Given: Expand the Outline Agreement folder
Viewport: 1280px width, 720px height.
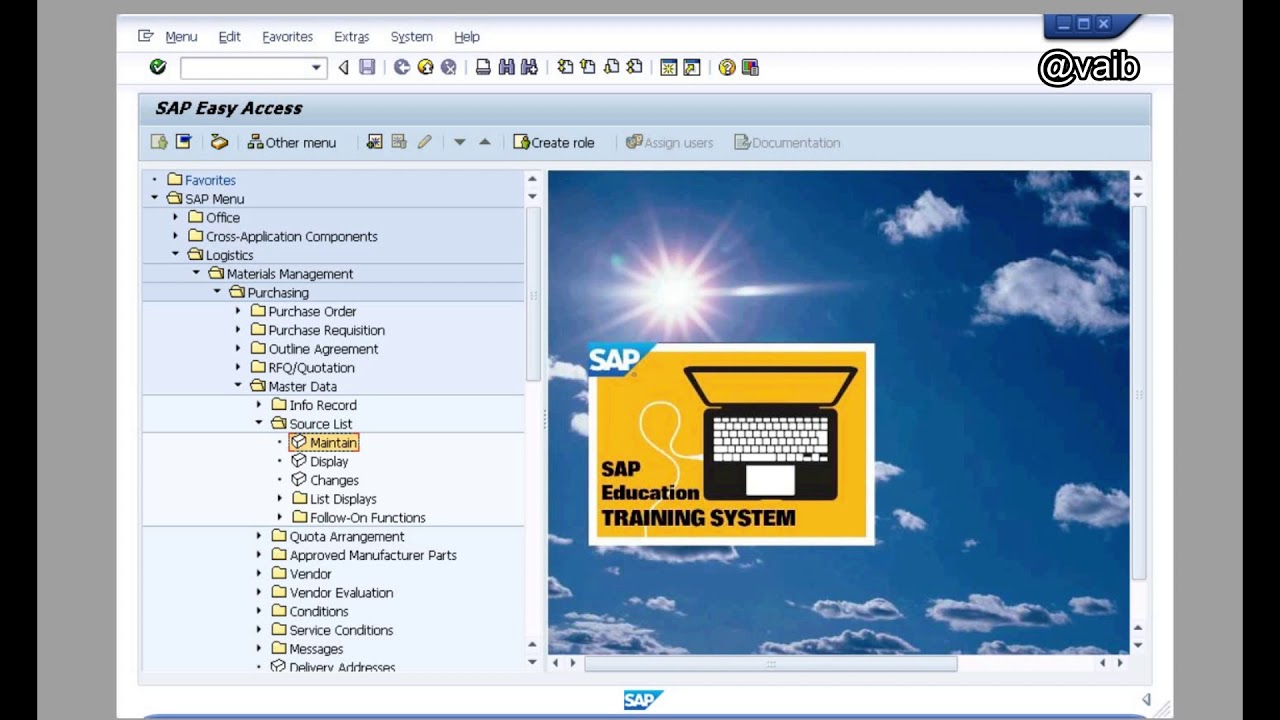Looking at the screenshot, I should click(238, 348).
